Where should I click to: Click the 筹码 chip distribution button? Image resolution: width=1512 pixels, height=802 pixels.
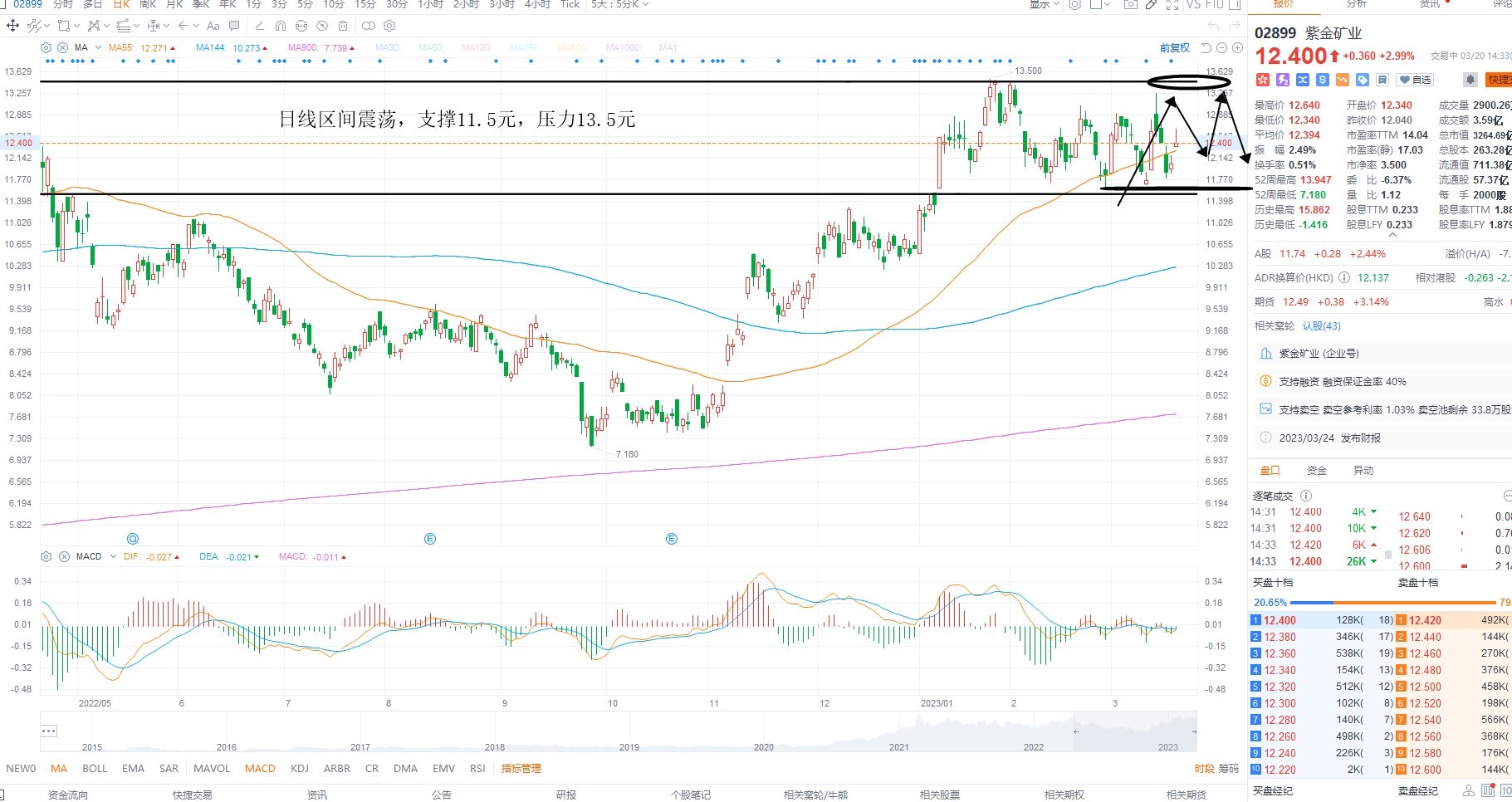pyautogui.click(x=1229, y=769)
